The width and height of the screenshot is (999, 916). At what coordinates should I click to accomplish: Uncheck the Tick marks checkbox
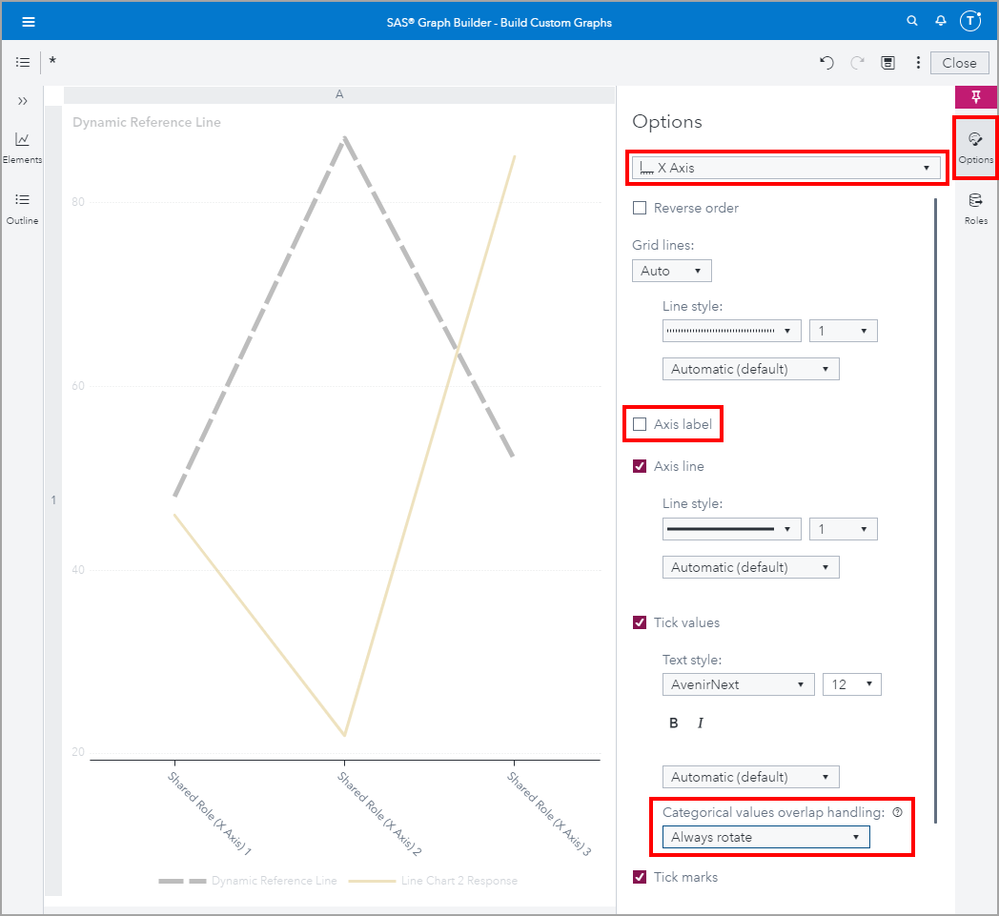tap(640, 877)
